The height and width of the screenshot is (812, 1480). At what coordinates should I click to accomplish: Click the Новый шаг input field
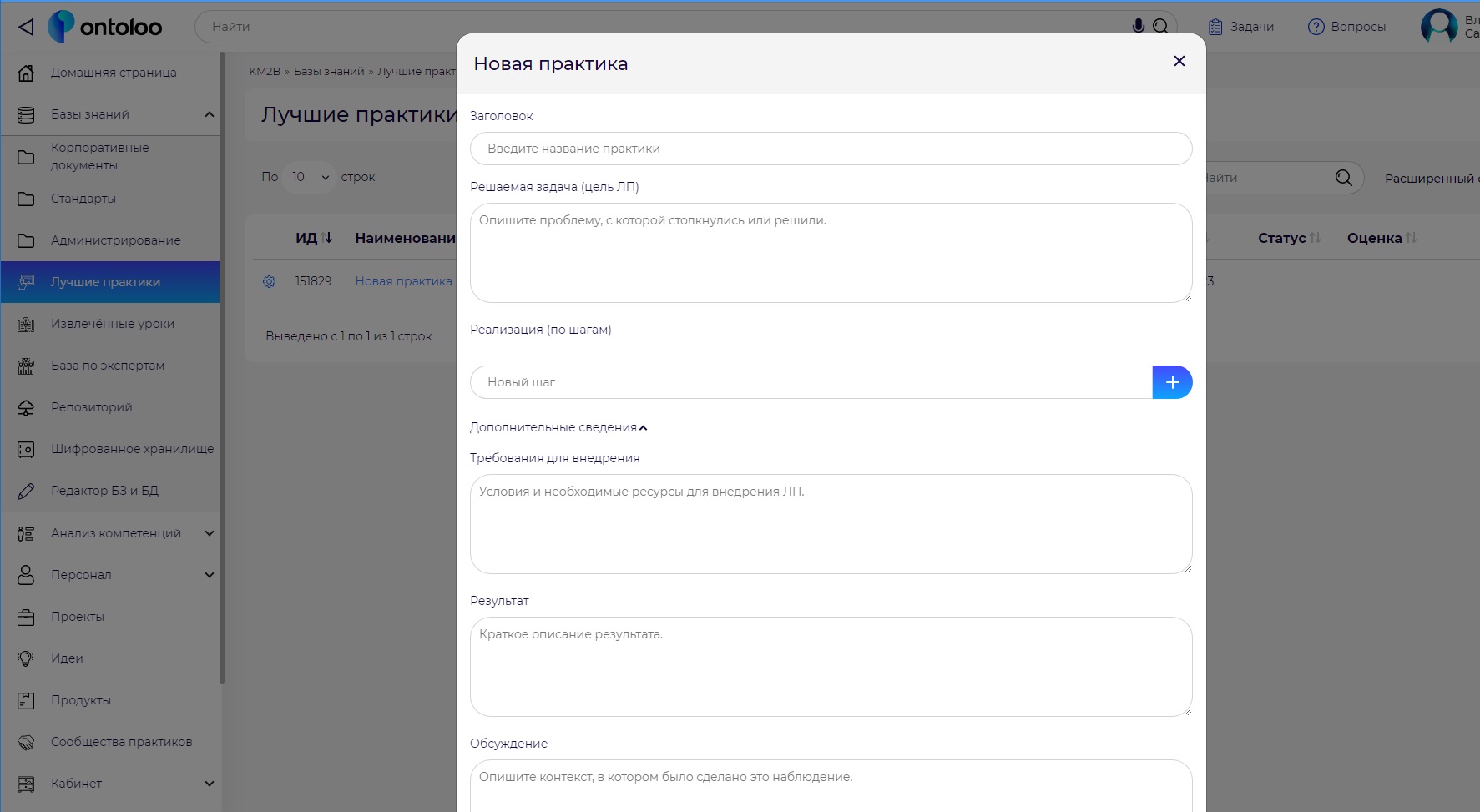coord(811,382)
